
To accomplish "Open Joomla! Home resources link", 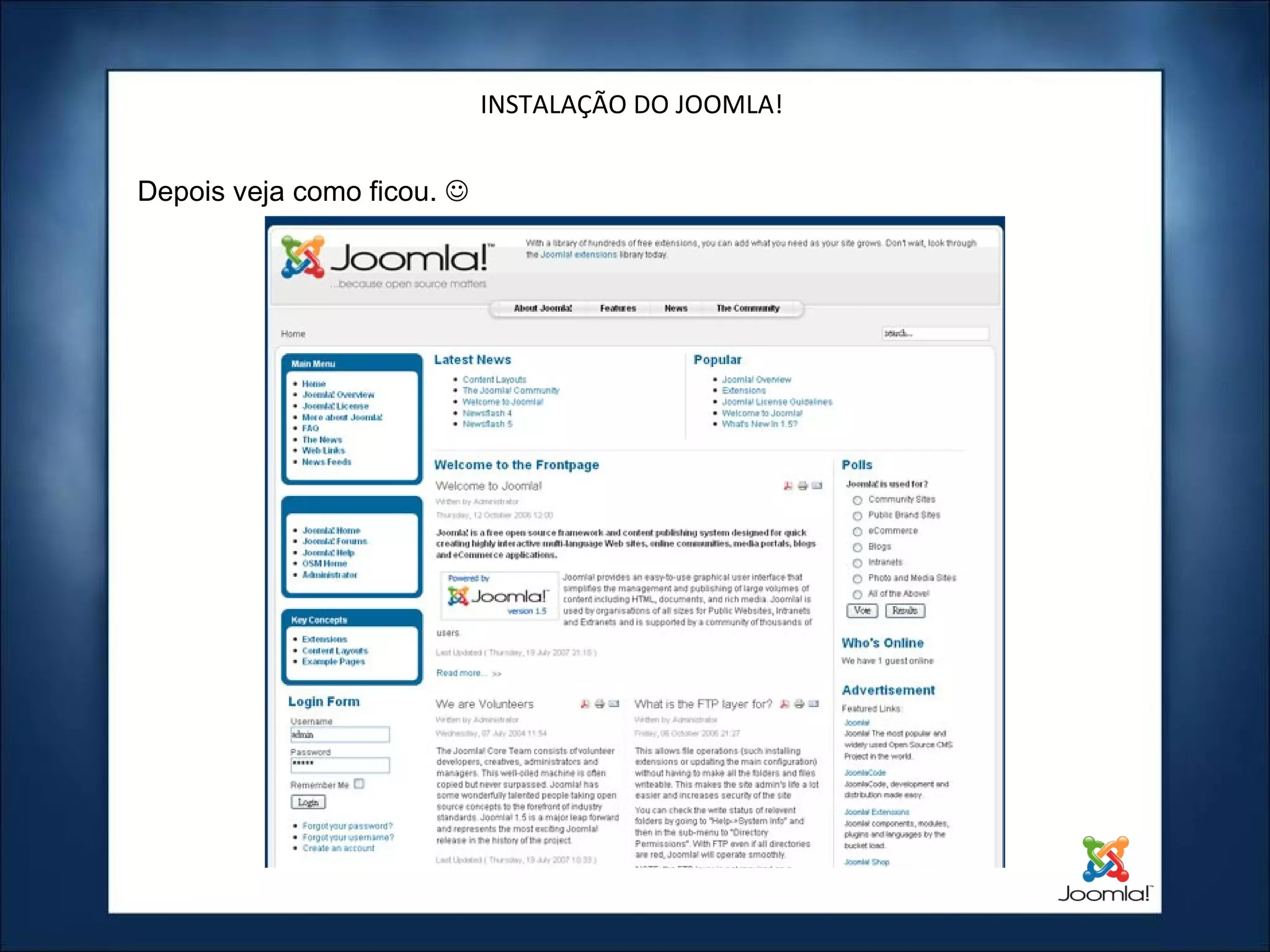I will coord(331,531).
